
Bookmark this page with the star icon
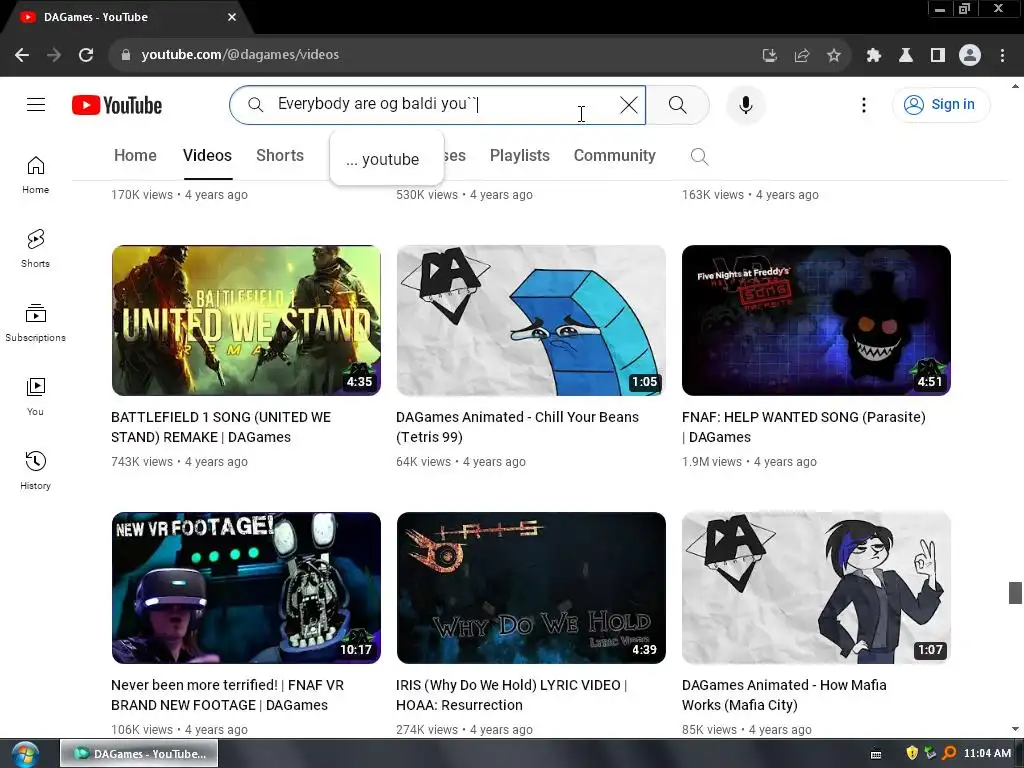click(x=833, y=56)
